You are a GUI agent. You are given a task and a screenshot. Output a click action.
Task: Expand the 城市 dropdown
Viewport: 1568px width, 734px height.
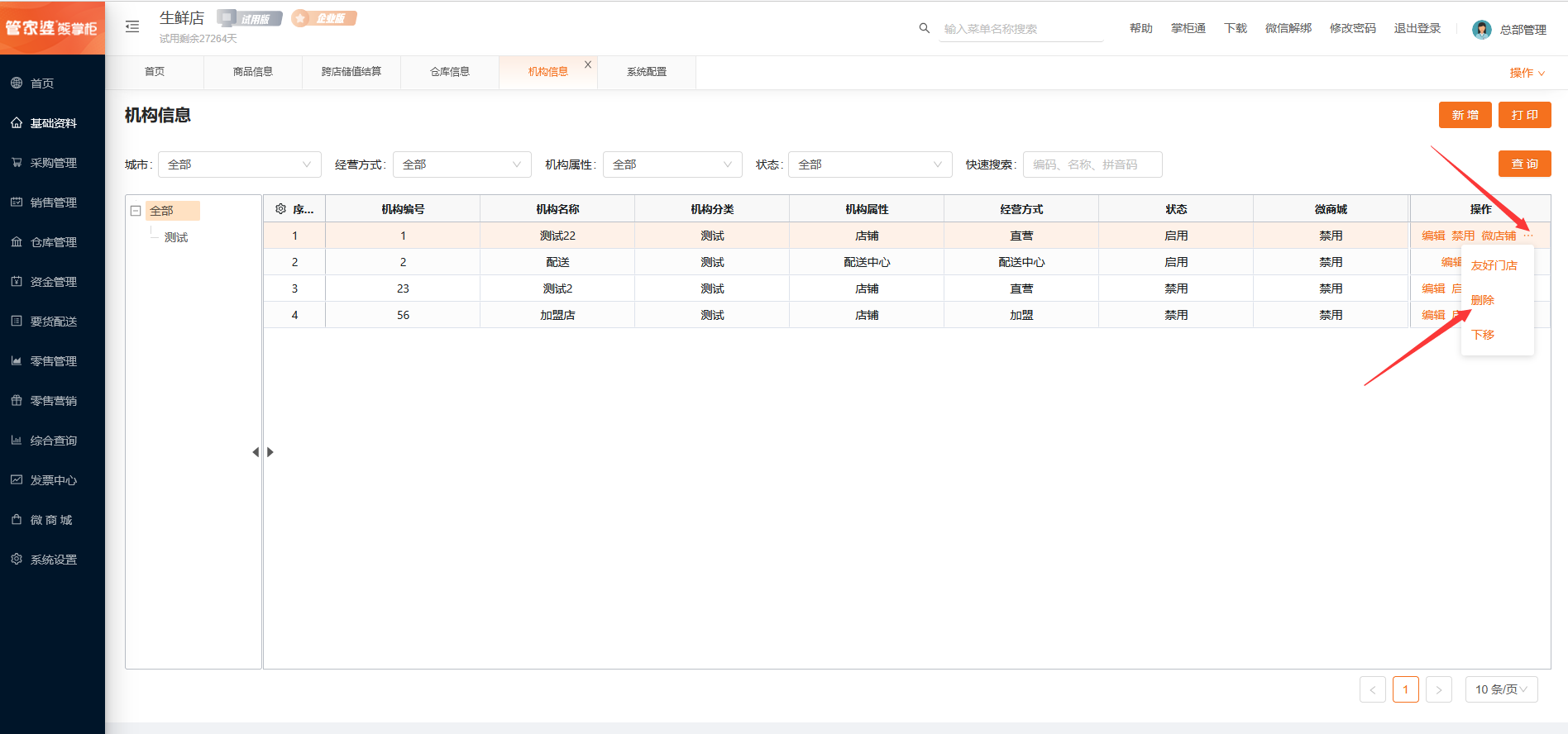[x=239, y=164]
